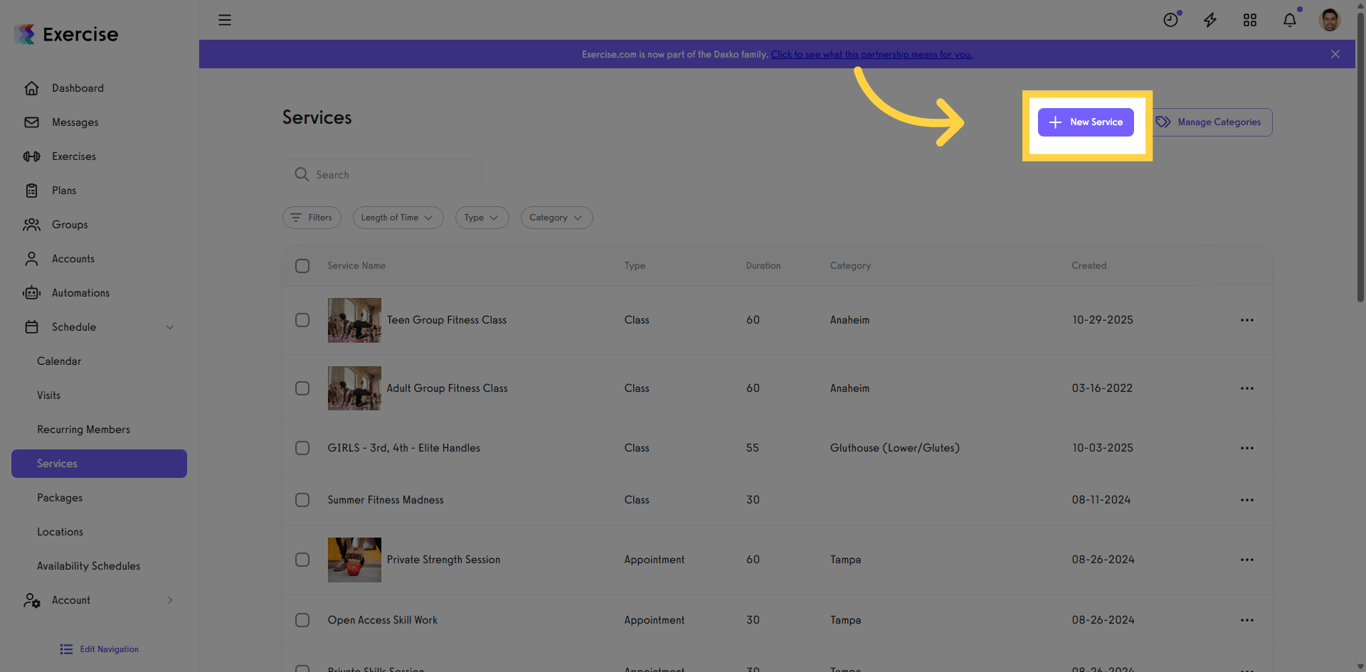Open the Length of Time dropdown
1366x672 pixels.
point(398,217)
